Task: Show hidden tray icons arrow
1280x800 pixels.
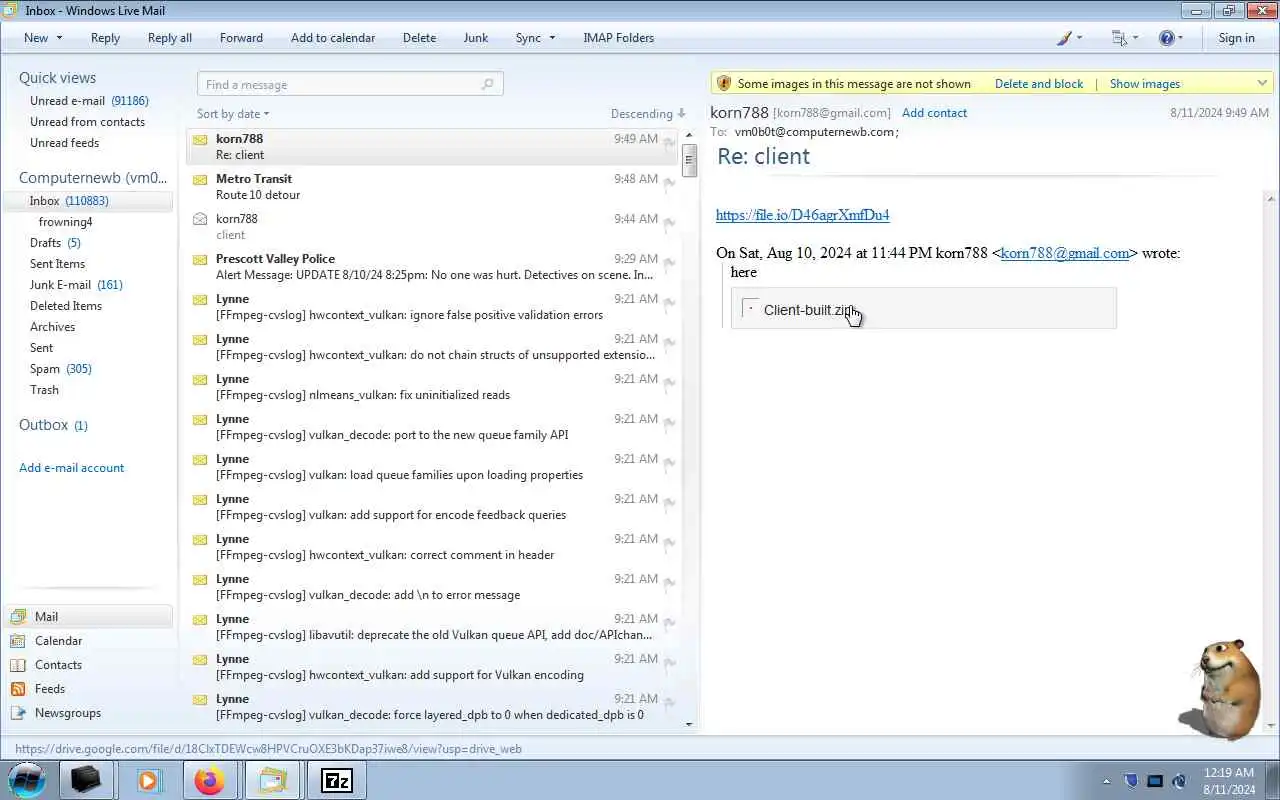Action: click(x=1106, y=781)
